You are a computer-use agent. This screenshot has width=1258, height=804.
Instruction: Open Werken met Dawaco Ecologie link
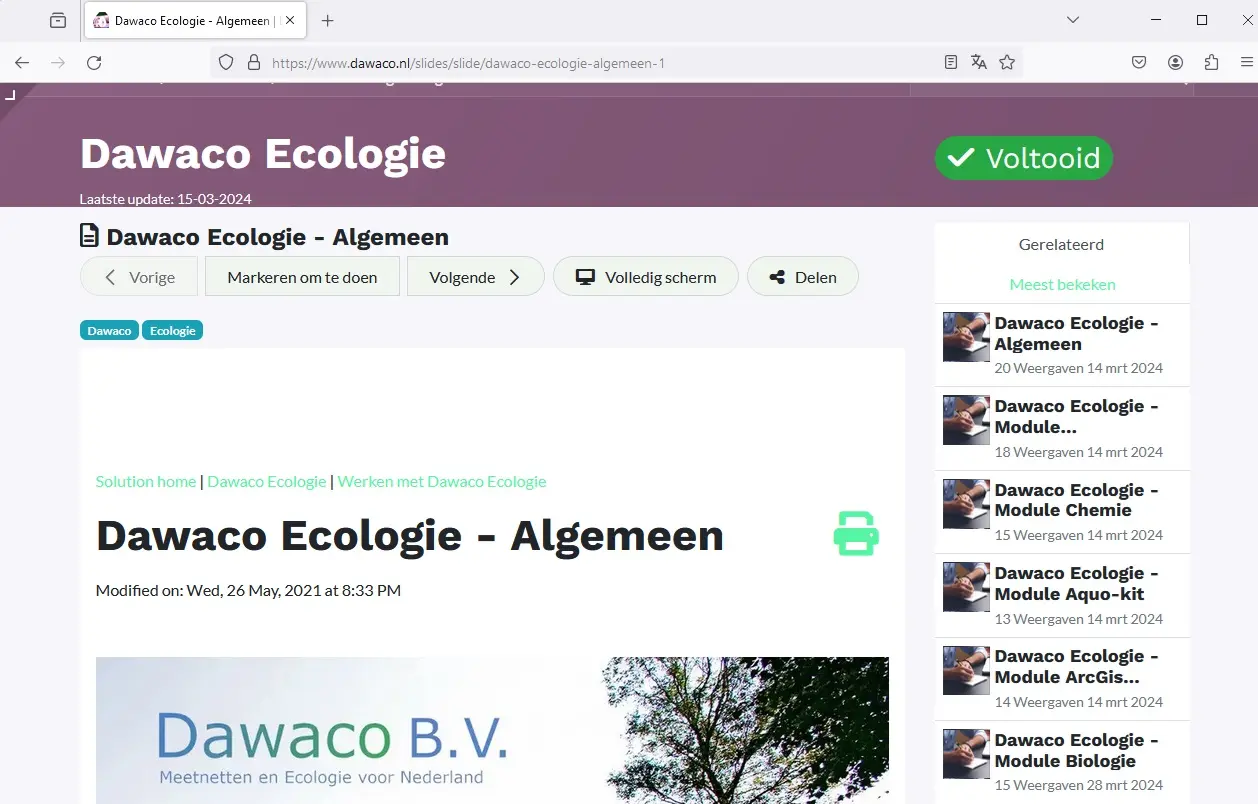point(442,481)
